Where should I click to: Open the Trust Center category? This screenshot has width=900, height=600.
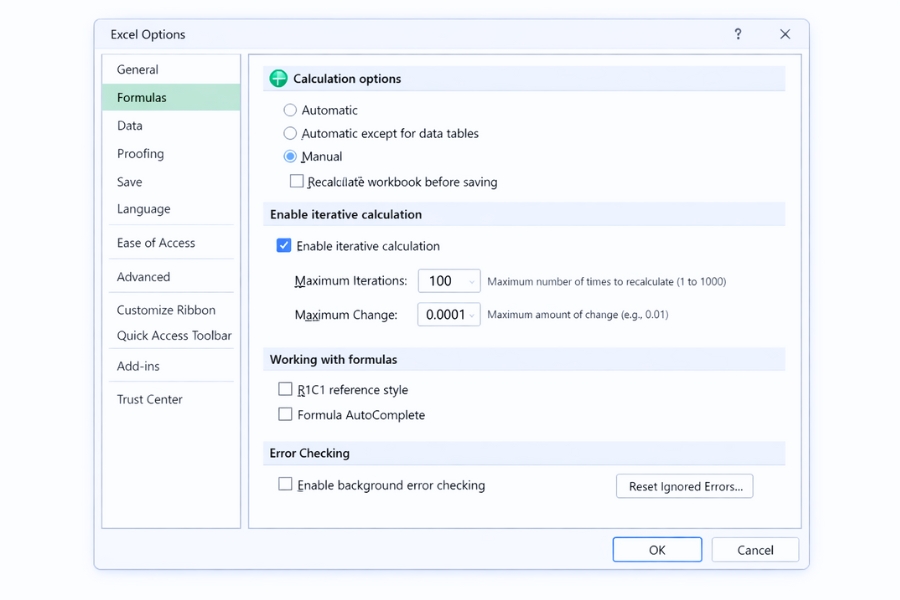[150, 399]
